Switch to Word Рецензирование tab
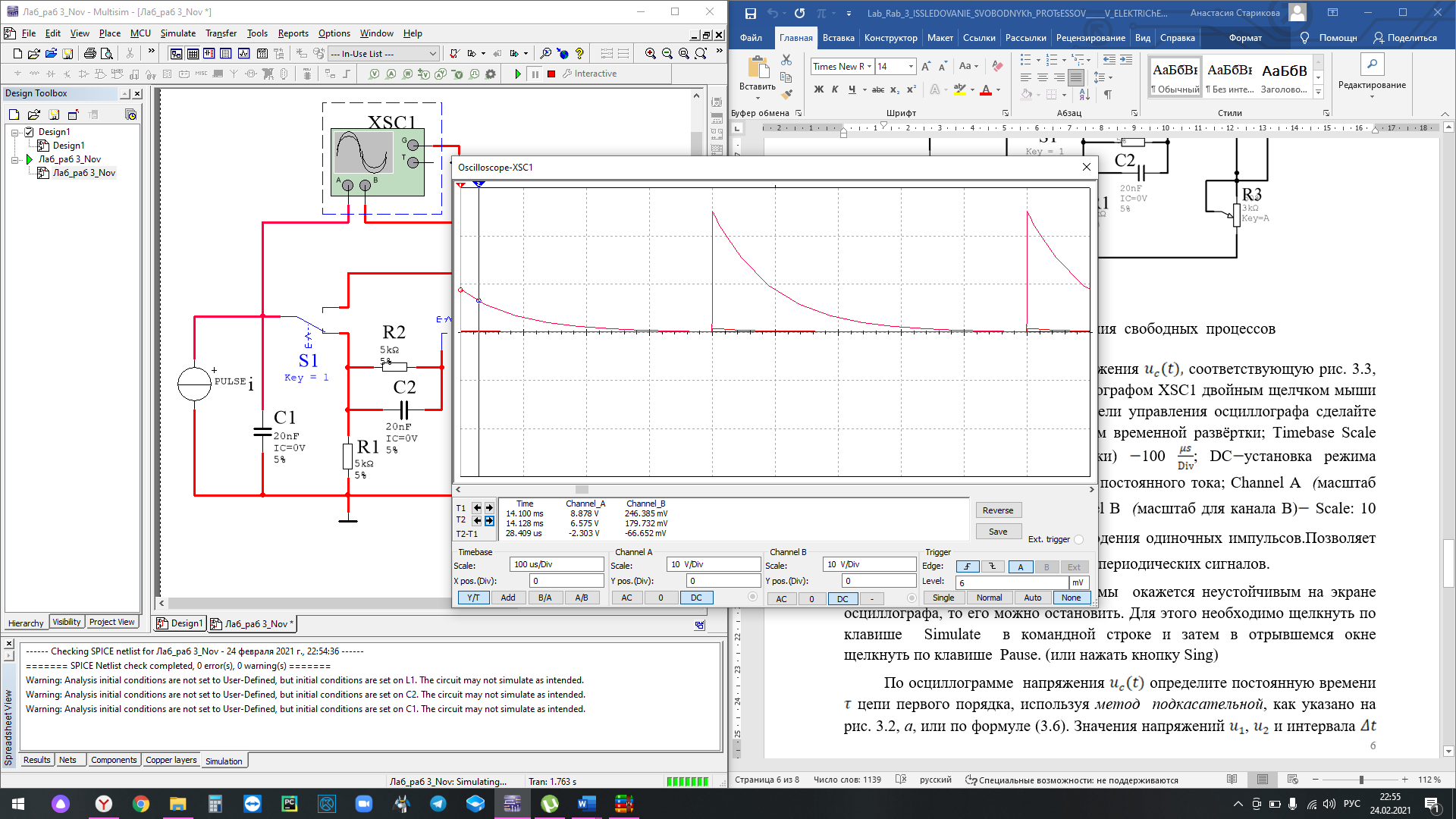Screen dimensions: 1456x819 point(1090,38)
